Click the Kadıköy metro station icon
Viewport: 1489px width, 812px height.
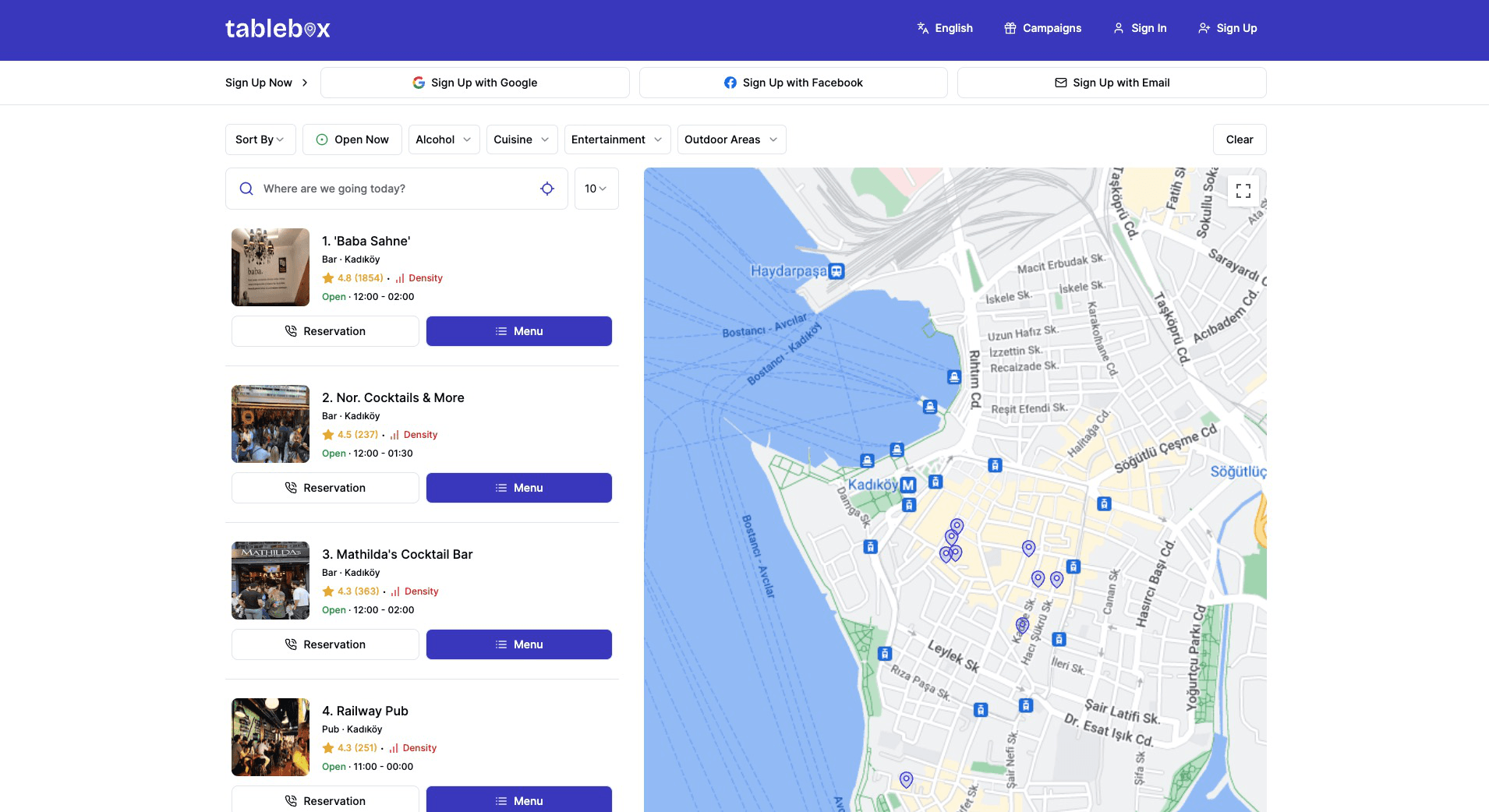[x=908, y=485]
